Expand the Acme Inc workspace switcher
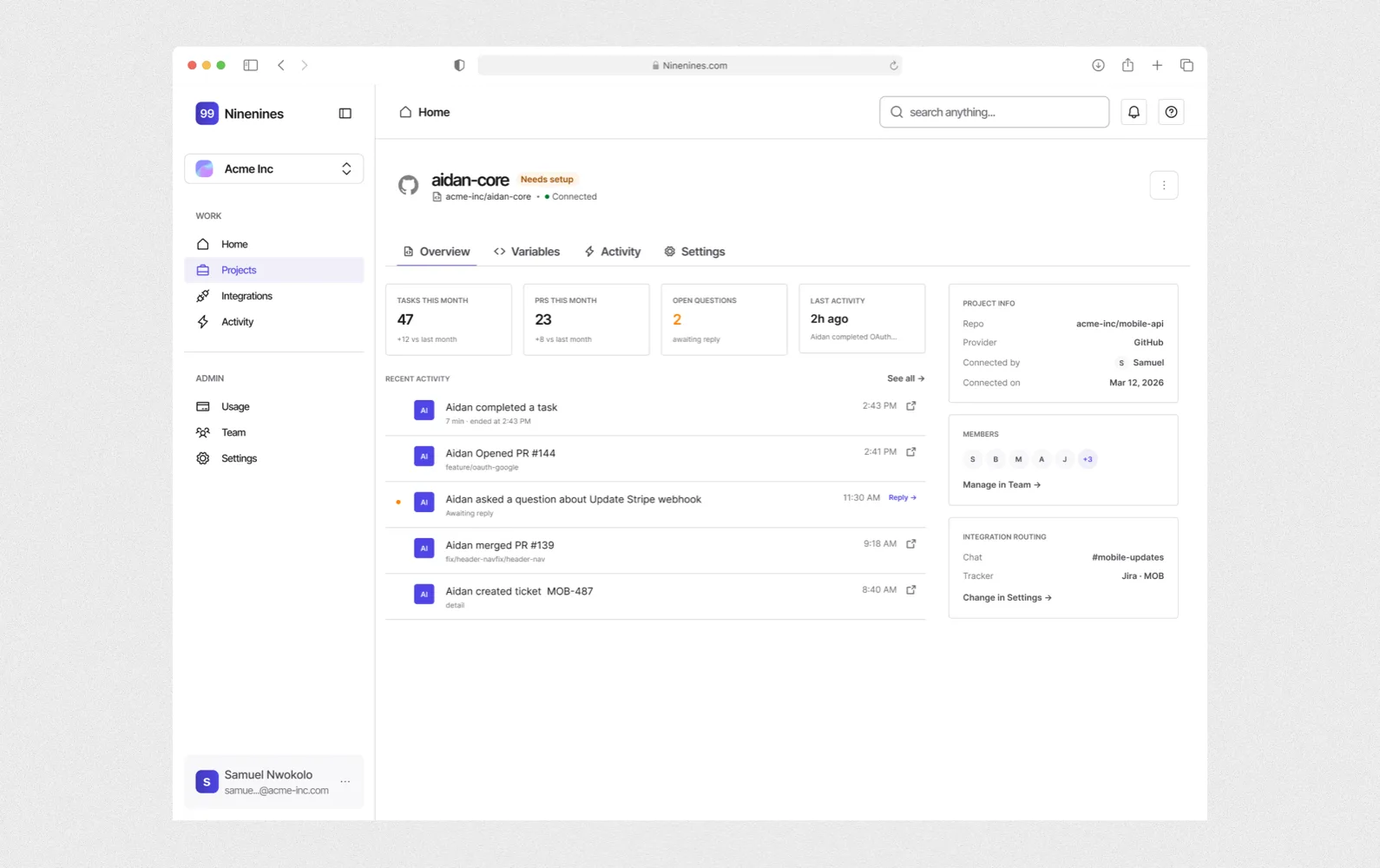This screenshot has height=868, width=1380. click(274, 169)
